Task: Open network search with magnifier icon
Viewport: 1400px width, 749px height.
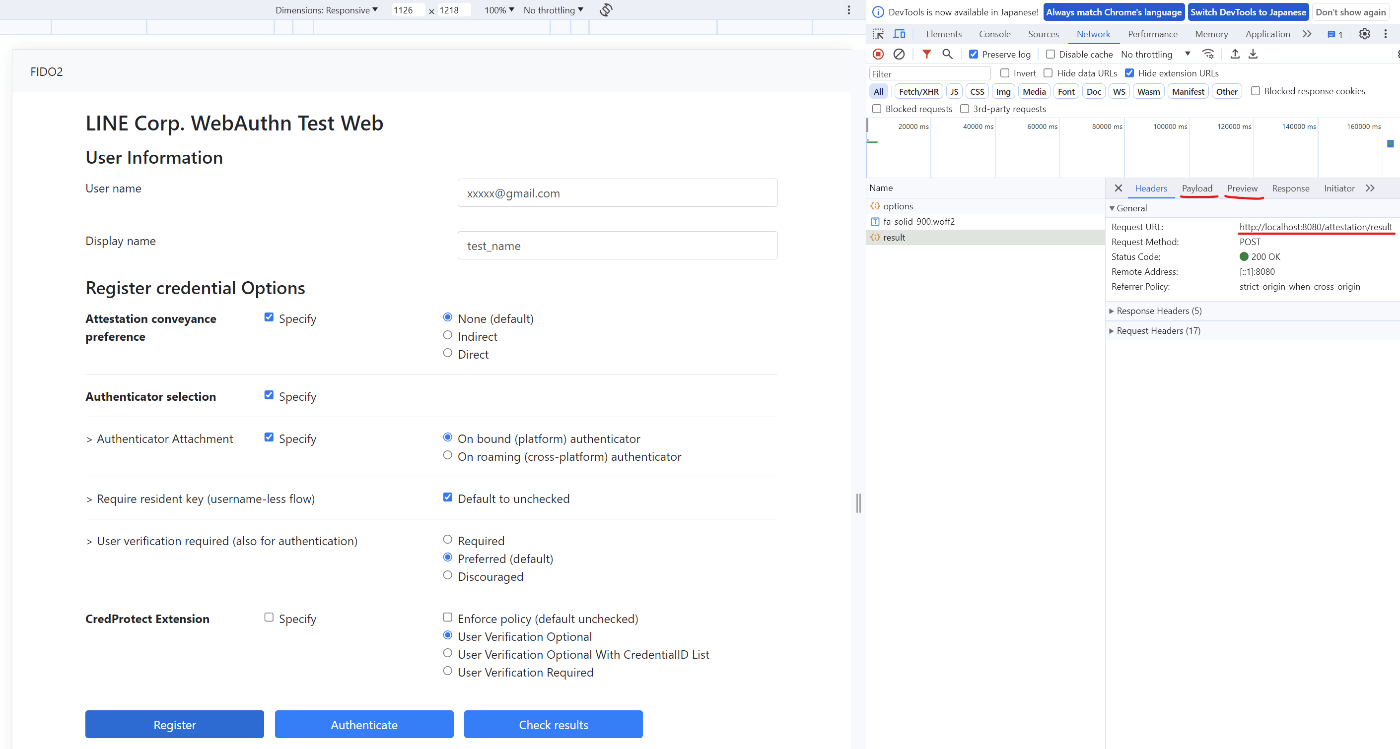Action: pos(947,54)
